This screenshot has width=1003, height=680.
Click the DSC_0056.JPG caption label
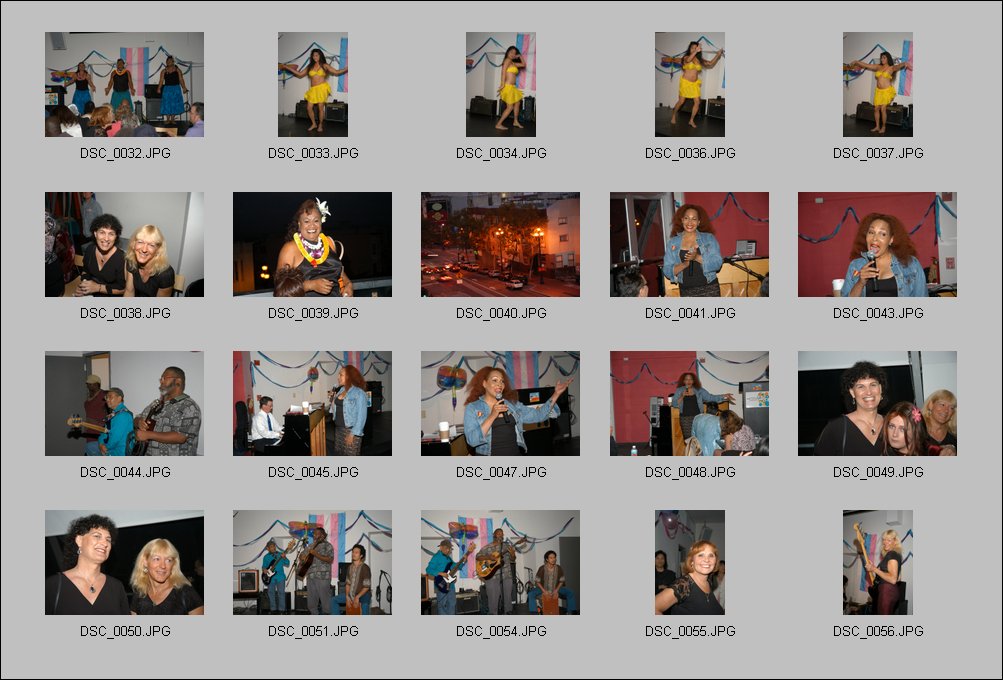coord(878,631)
